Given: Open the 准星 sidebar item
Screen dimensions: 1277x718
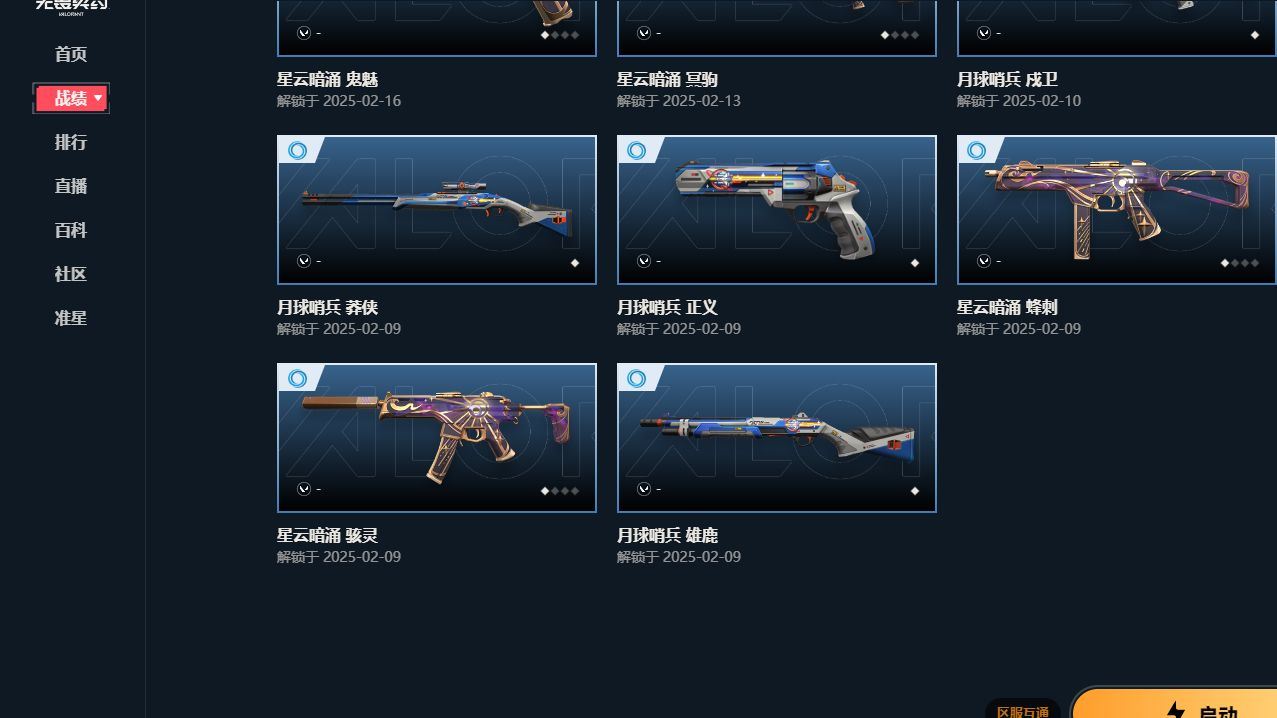Looking at the screenshot, I should coord(71,318).
